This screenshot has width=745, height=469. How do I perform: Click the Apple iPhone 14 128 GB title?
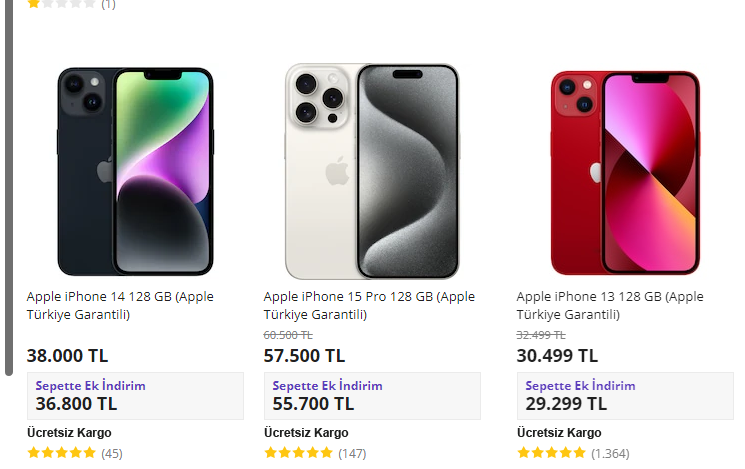[120, 305]
